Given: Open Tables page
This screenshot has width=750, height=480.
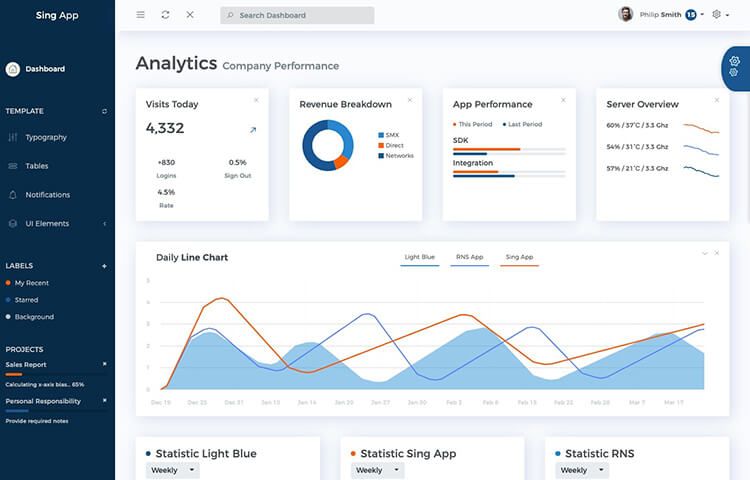Looking at the screenshot, I should point(37,166).
